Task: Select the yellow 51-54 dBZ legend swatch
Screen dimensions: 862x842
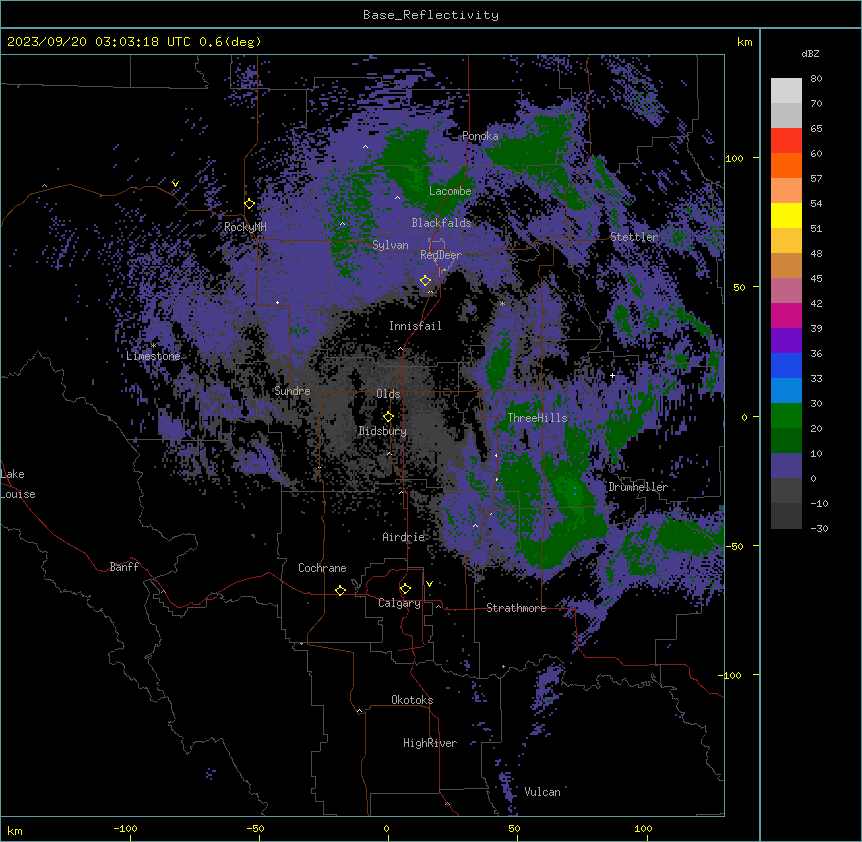Action: coord(786,215)
